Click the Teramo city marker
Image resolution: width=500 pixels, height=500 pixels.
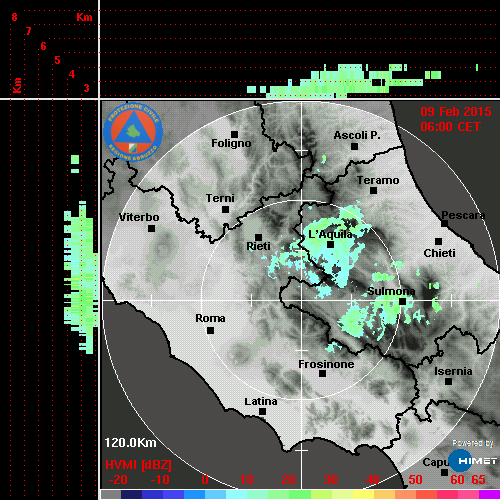(374, 191)
